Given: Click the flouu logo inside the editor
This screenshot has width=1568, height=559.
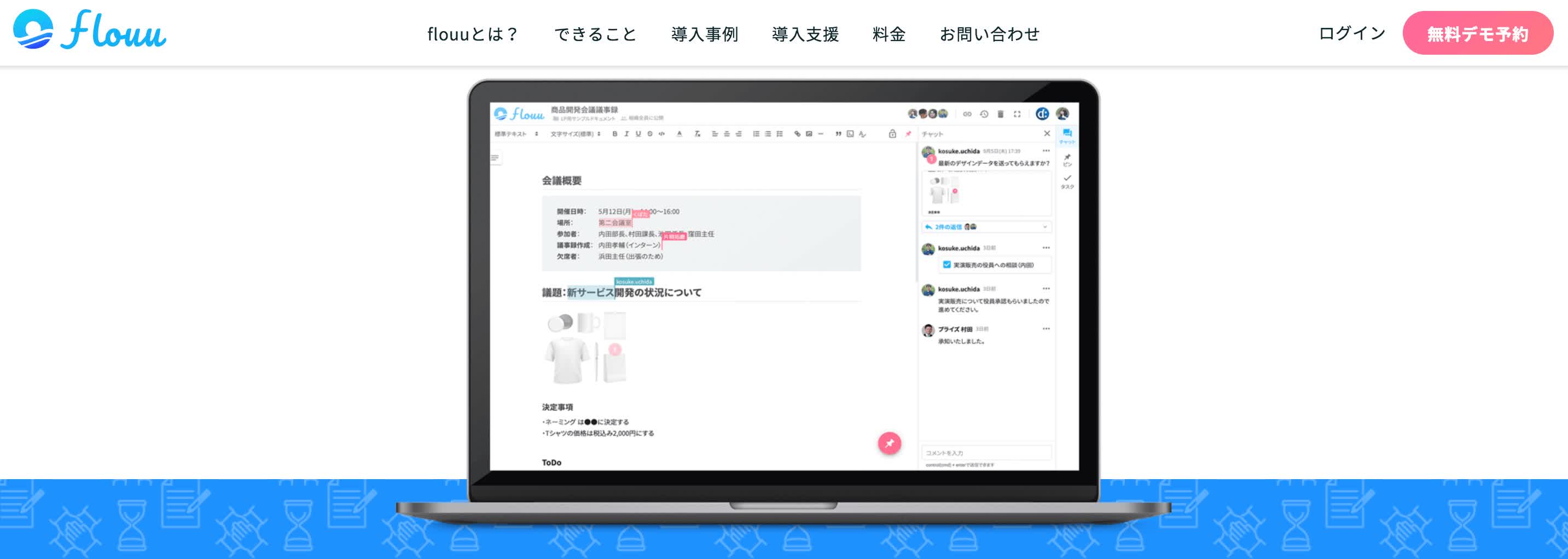Looking at the screenshot, I should point(519,114).
